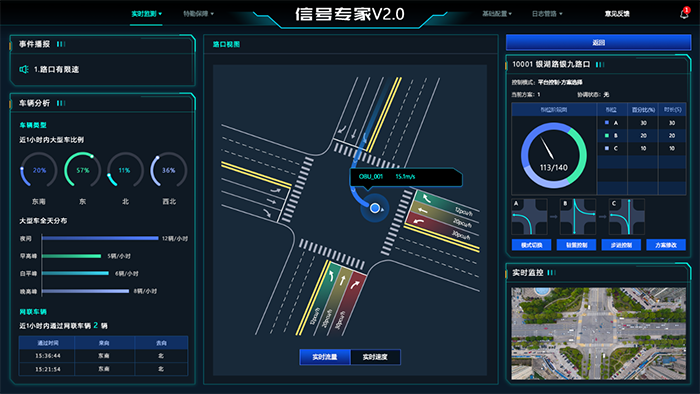
Task: Click the 11% 北 gauge
Action: point(125,170)
